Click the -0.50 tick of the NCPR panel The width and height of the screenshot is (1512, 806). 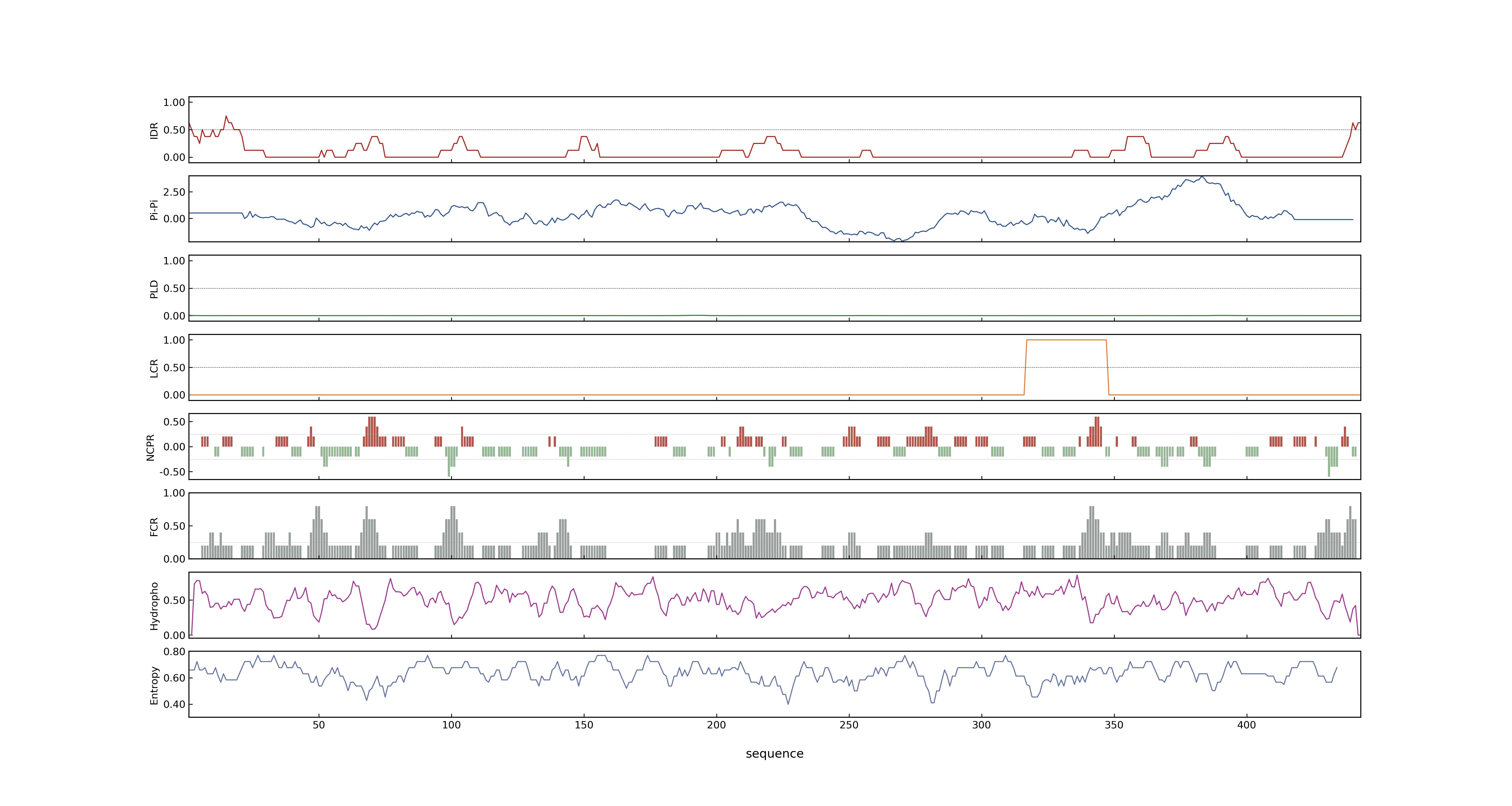(172, 472)
